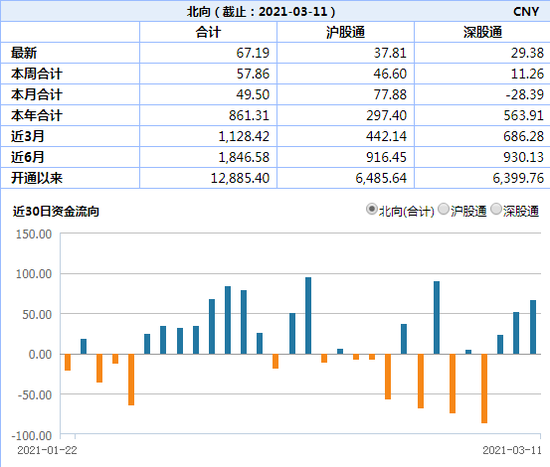Screen dimensions: 550x467
Task: Click the 最新 row label
Action: (x=24, y=53)
